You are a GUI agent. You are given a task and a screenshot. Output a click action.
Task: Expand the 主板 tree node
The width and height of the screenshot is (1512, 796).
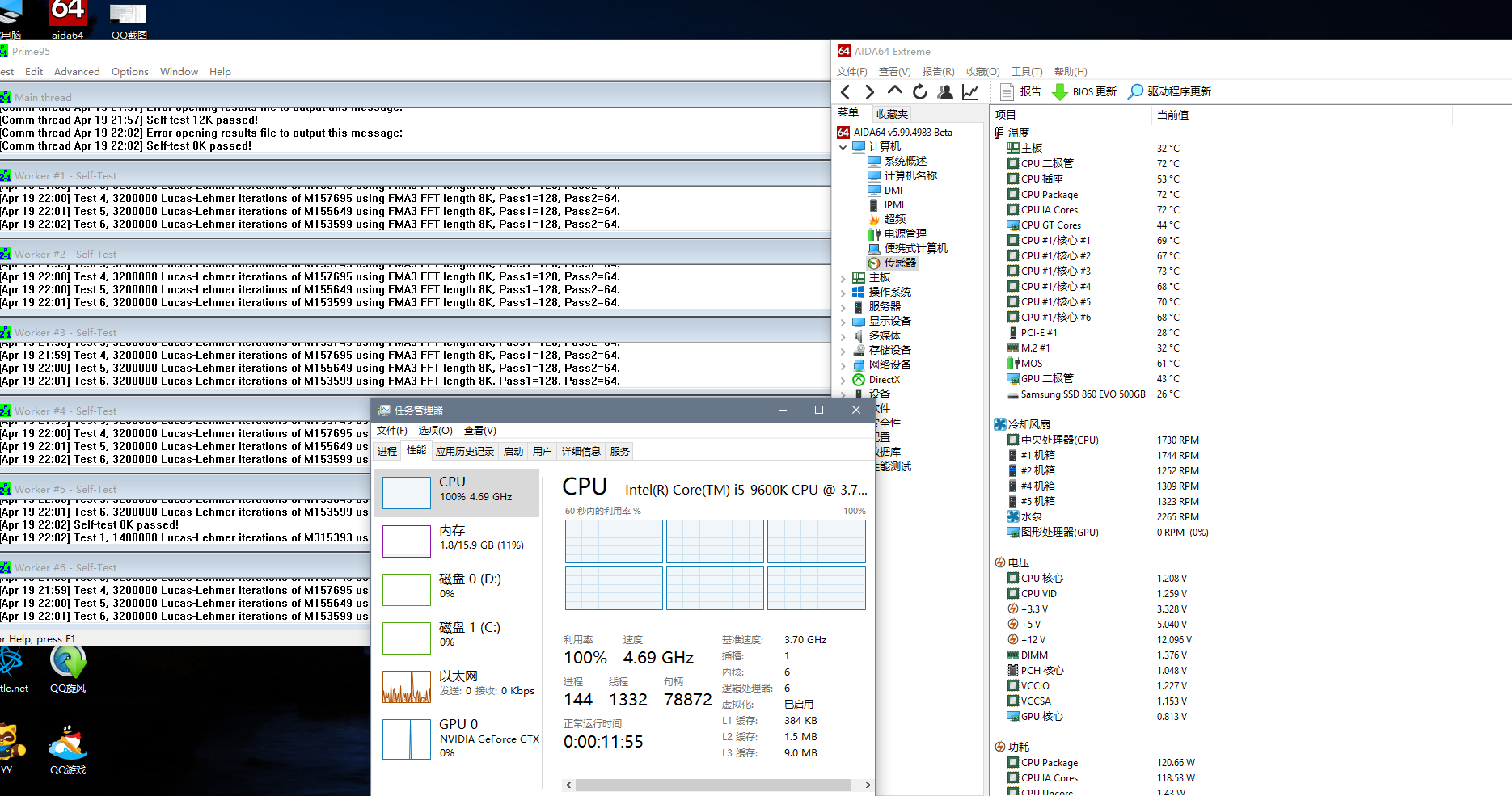tap(843, 278)
